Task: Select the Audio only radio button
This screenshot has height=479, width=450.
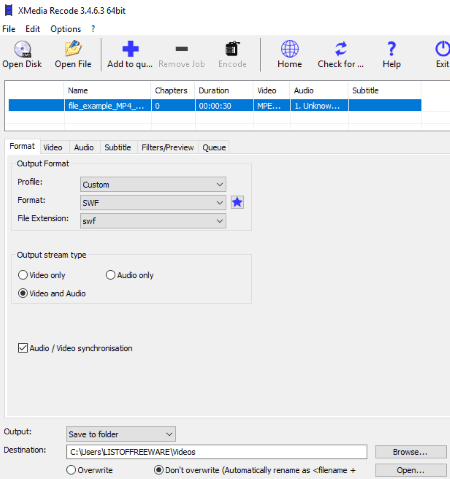Action: pyautogui.click(x=110, y=275)
